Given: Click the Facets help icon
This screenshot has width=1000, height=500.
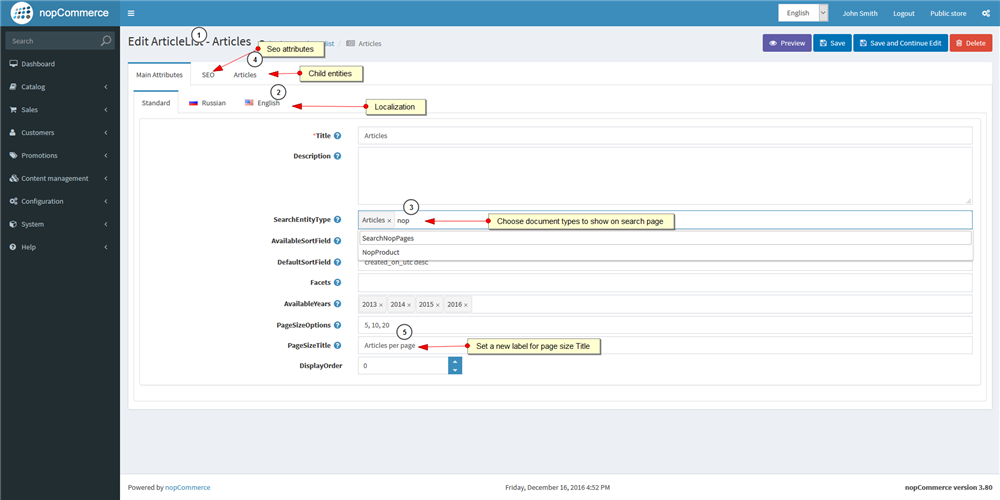Looking at the screenshot, I should click(337, 283).
